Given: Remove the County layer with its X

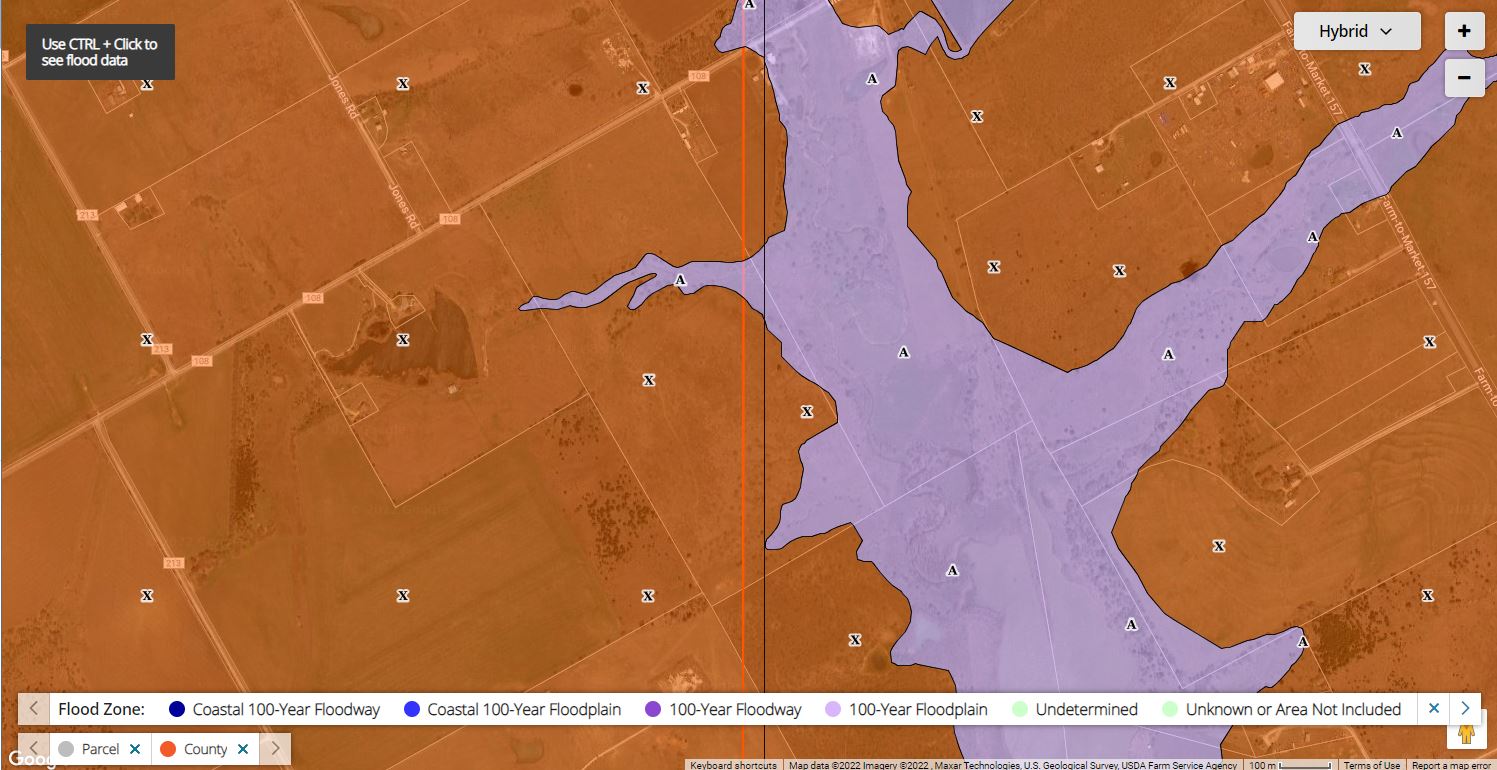Looking at the screenshot, I should 243,749.
